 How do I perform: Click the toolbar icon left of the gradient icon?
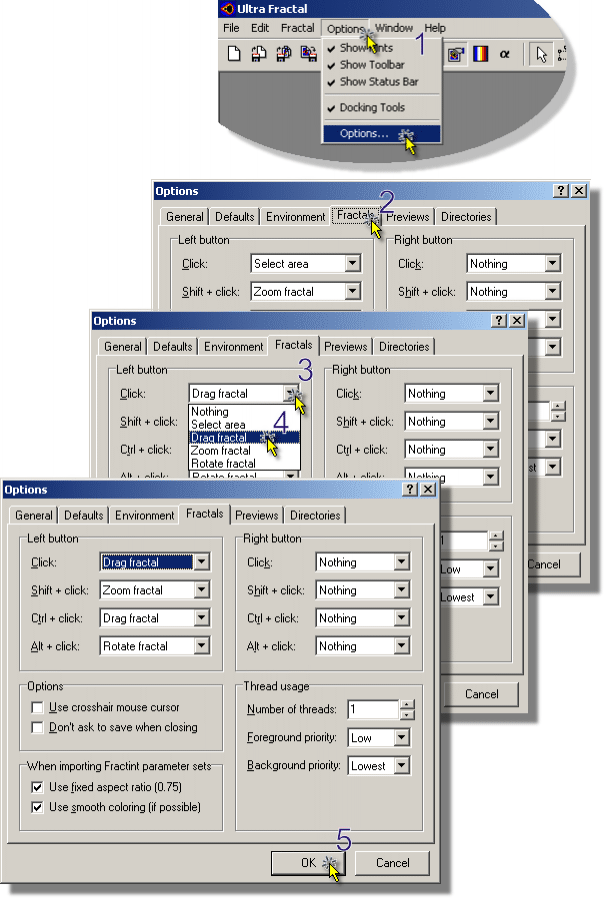click(x=456, y=54)
